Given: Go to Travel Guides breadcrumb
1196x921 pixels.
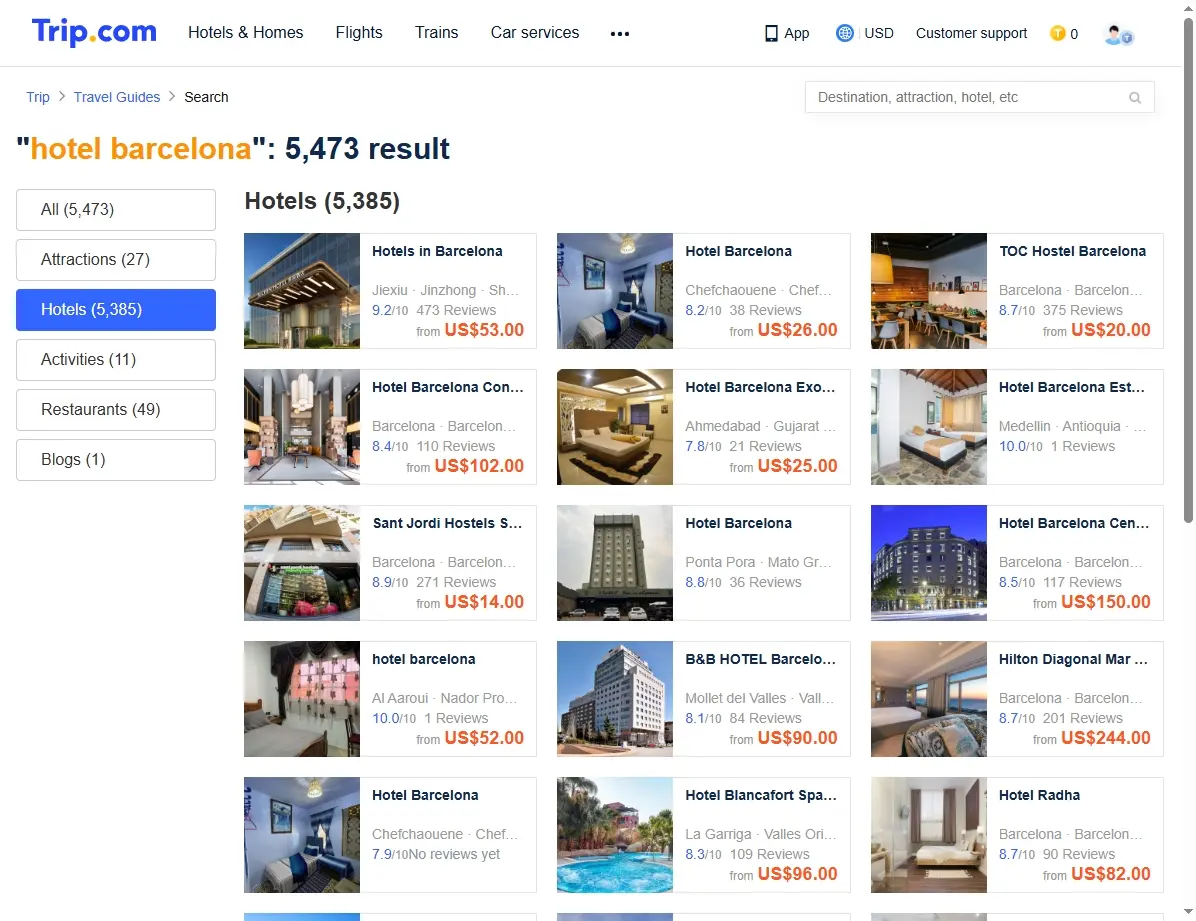Looking at the screenshot, I should click(117, 97).
